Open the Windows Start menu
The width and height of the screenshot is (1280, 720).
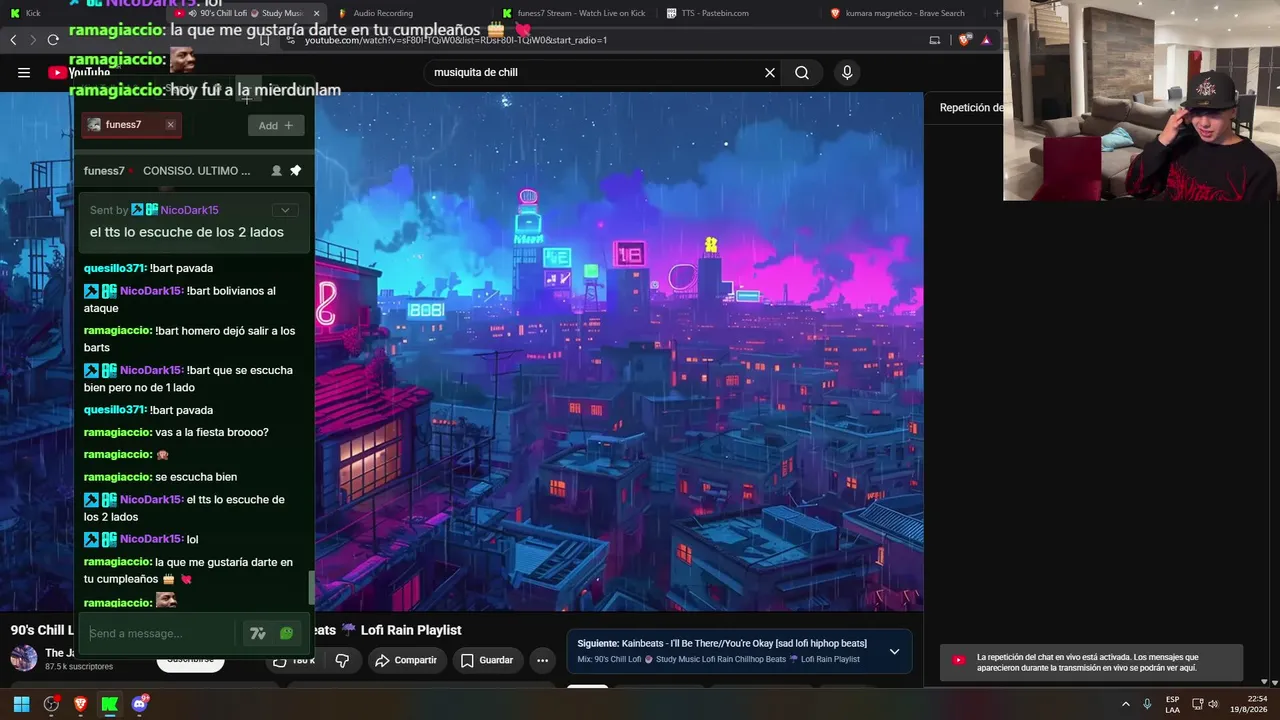point(21,704)
